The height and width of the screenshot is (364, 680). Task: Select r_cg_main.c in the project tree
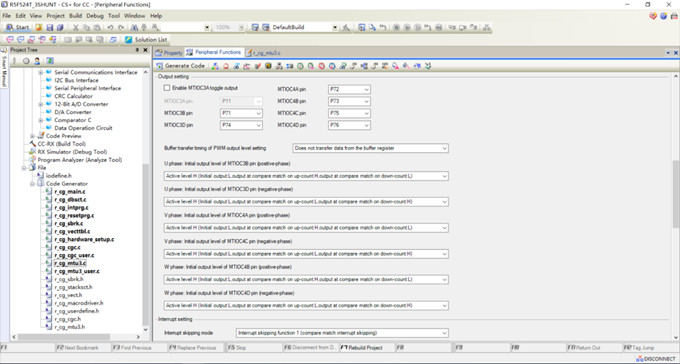pyautogui.click(x=70, y=192)
